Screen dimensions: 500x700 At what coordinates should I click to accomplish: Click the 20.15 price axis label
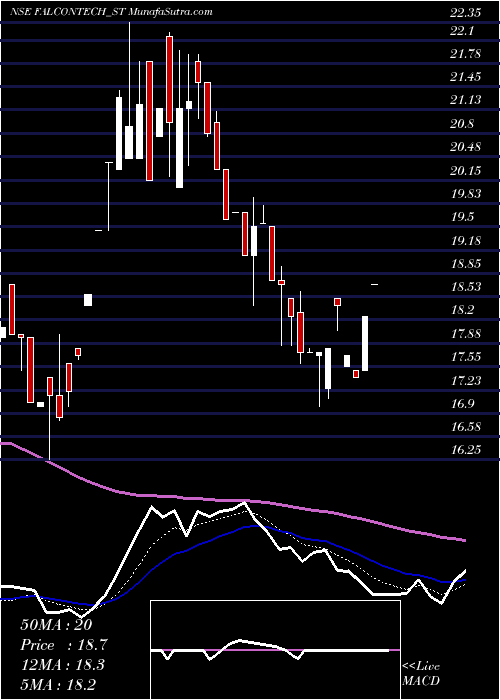(x=465, y=170)
